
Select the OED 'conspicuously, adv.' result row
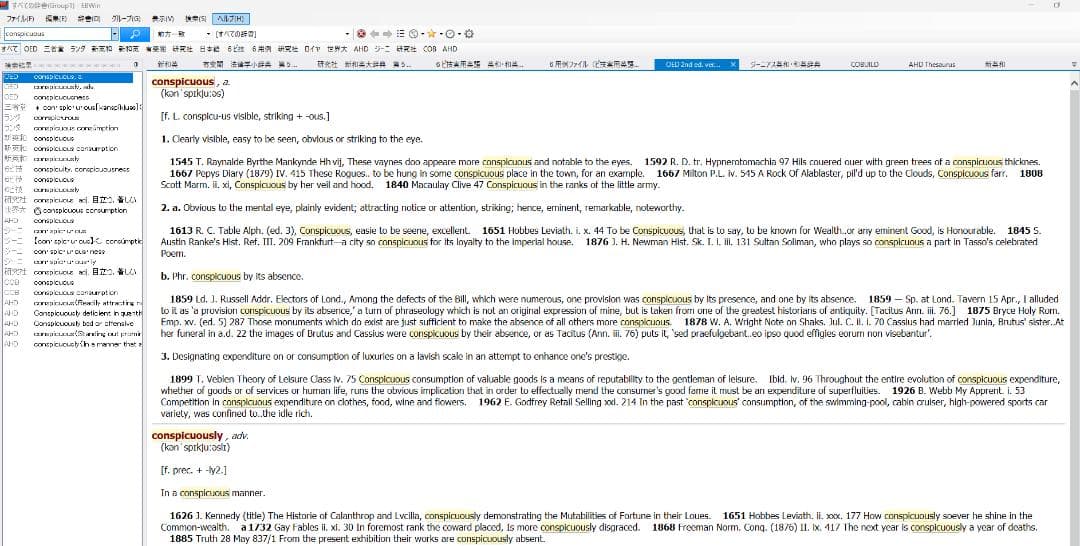71,87
